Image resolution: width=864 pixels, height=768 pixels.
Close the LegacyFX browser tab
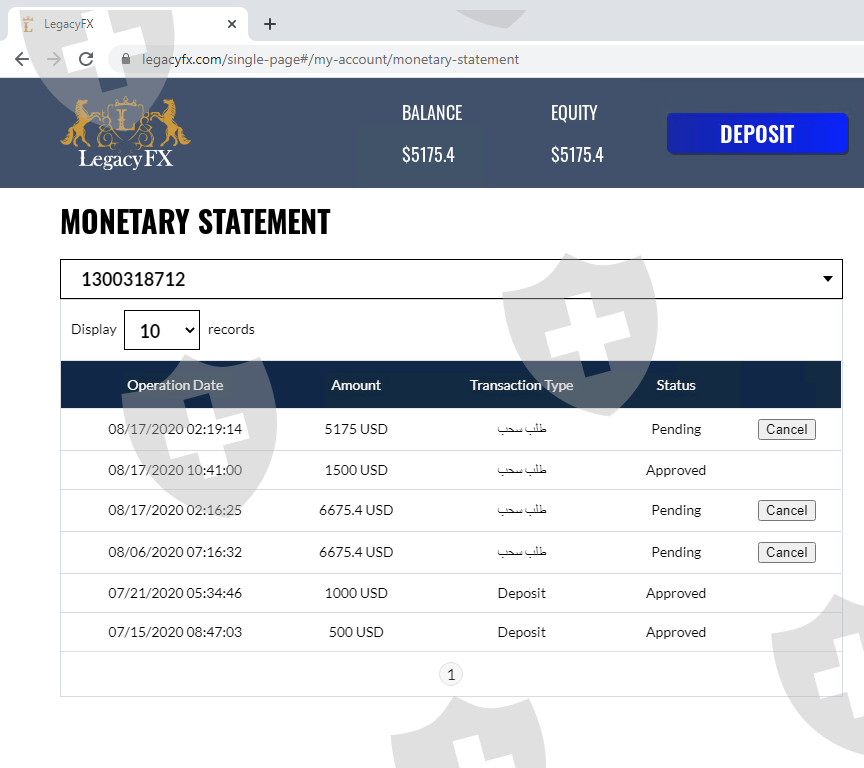pyautogui.click(x=232, y=24)
